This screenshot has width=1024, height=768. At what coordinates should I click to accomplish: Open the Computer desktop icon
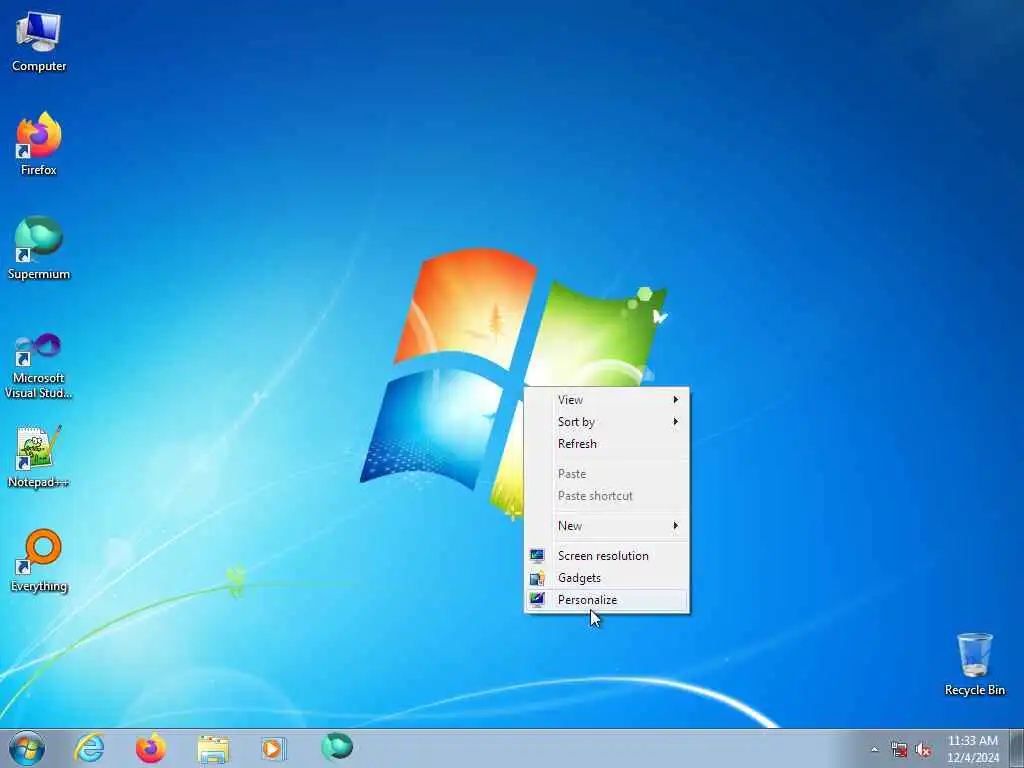[x=39, y=42]
